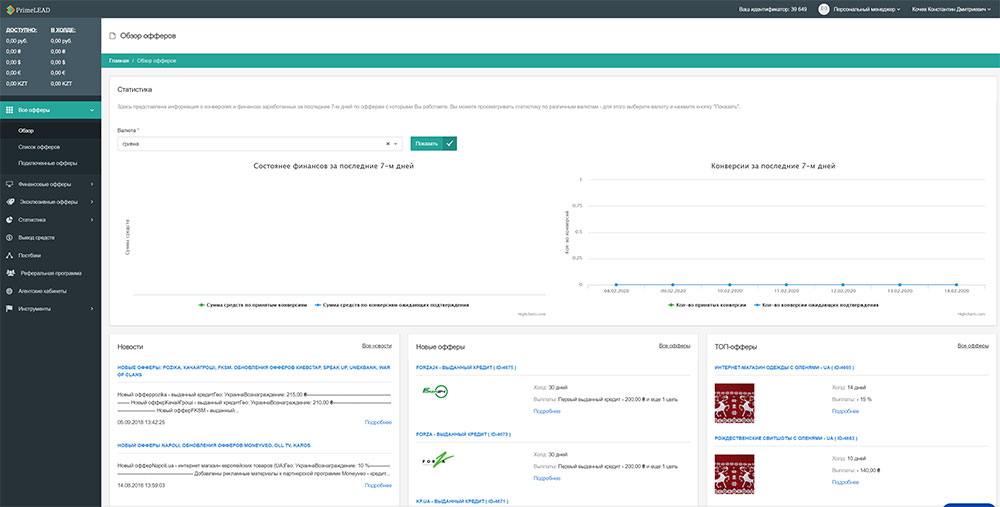Open the user account name dropdown
This screenshot has height=507, width=1000.
(x=951, y=10)
